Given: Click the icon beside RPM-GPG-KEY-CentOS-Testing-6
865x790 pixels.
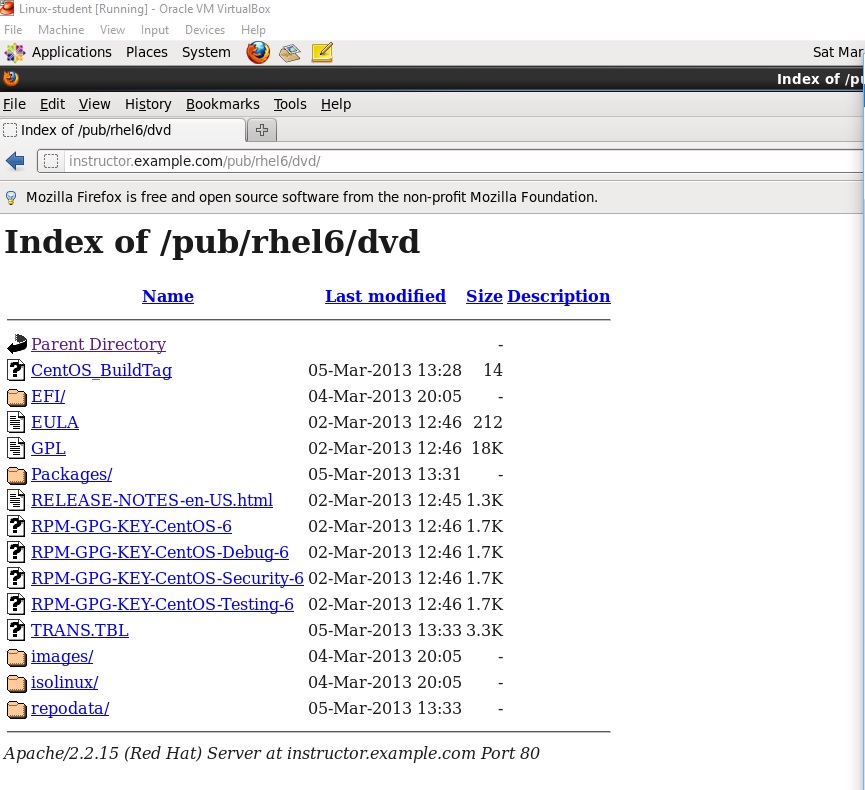Looking at the screenshot, I should point(16,604).
